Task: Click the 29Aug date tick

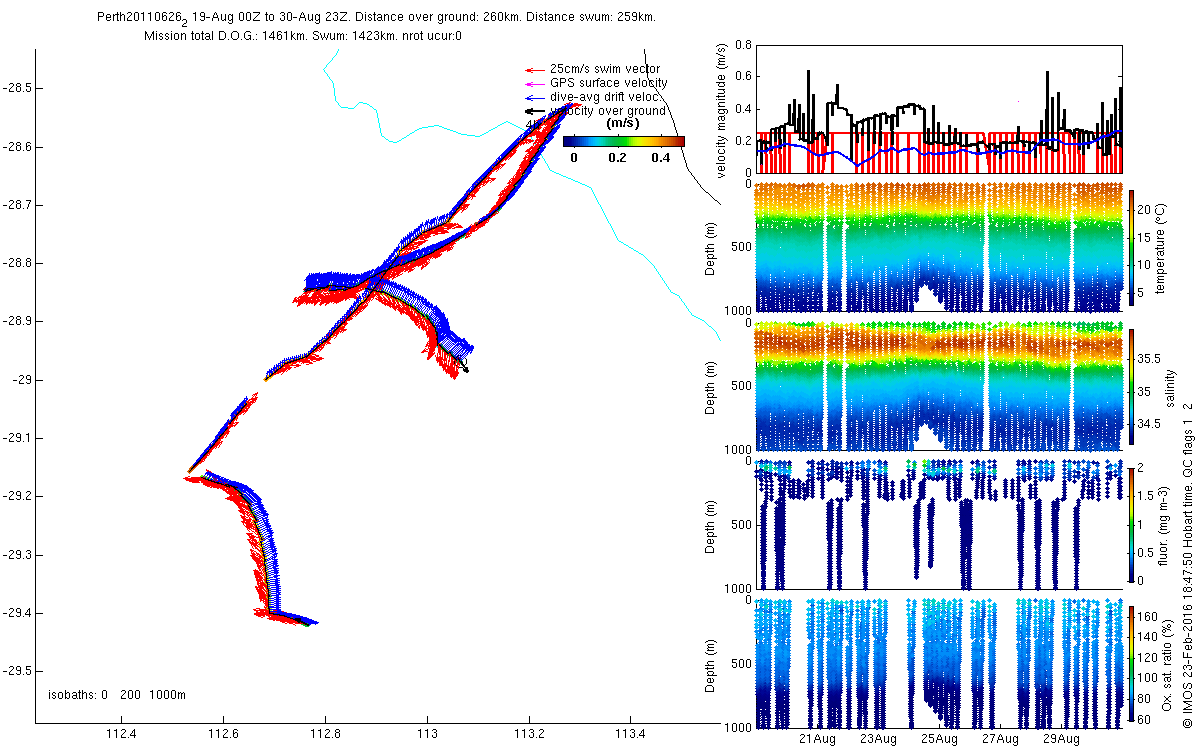Action: click(x=1062, y=738)
